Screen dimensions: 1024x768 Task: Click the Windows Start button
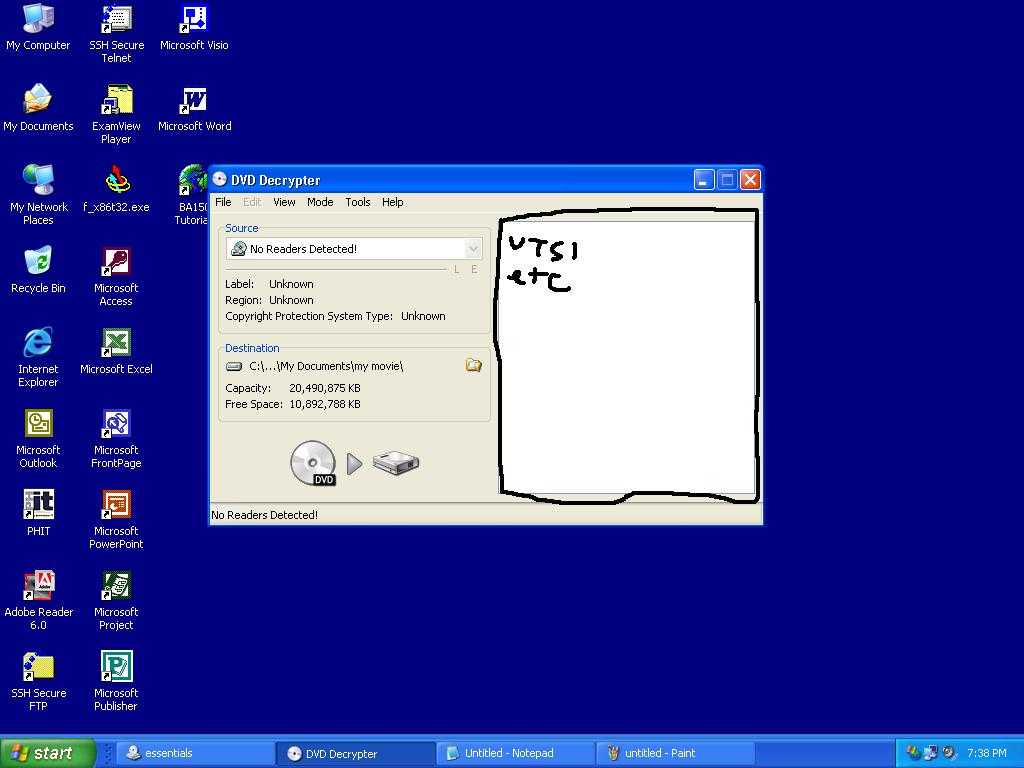coord(48,753)
